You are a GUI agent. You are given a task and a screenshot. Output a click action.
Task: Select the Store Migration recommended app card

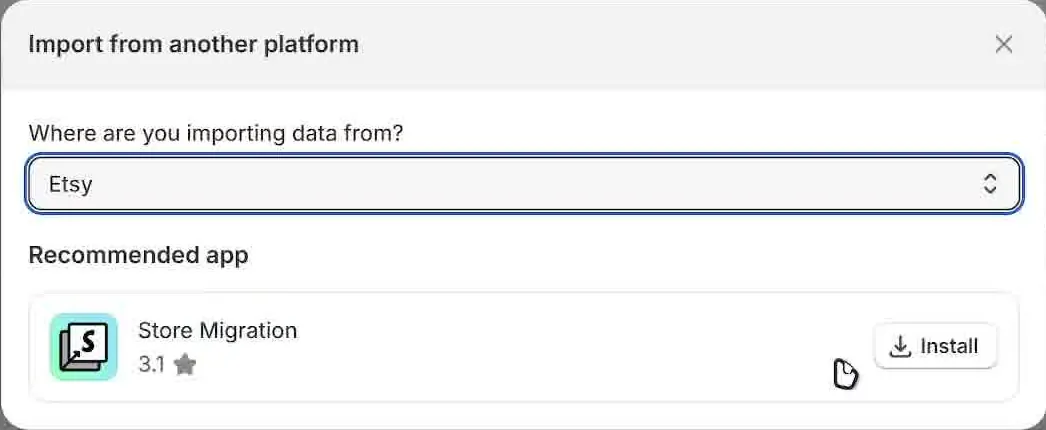pyautogui.click(x=524, y=347)
